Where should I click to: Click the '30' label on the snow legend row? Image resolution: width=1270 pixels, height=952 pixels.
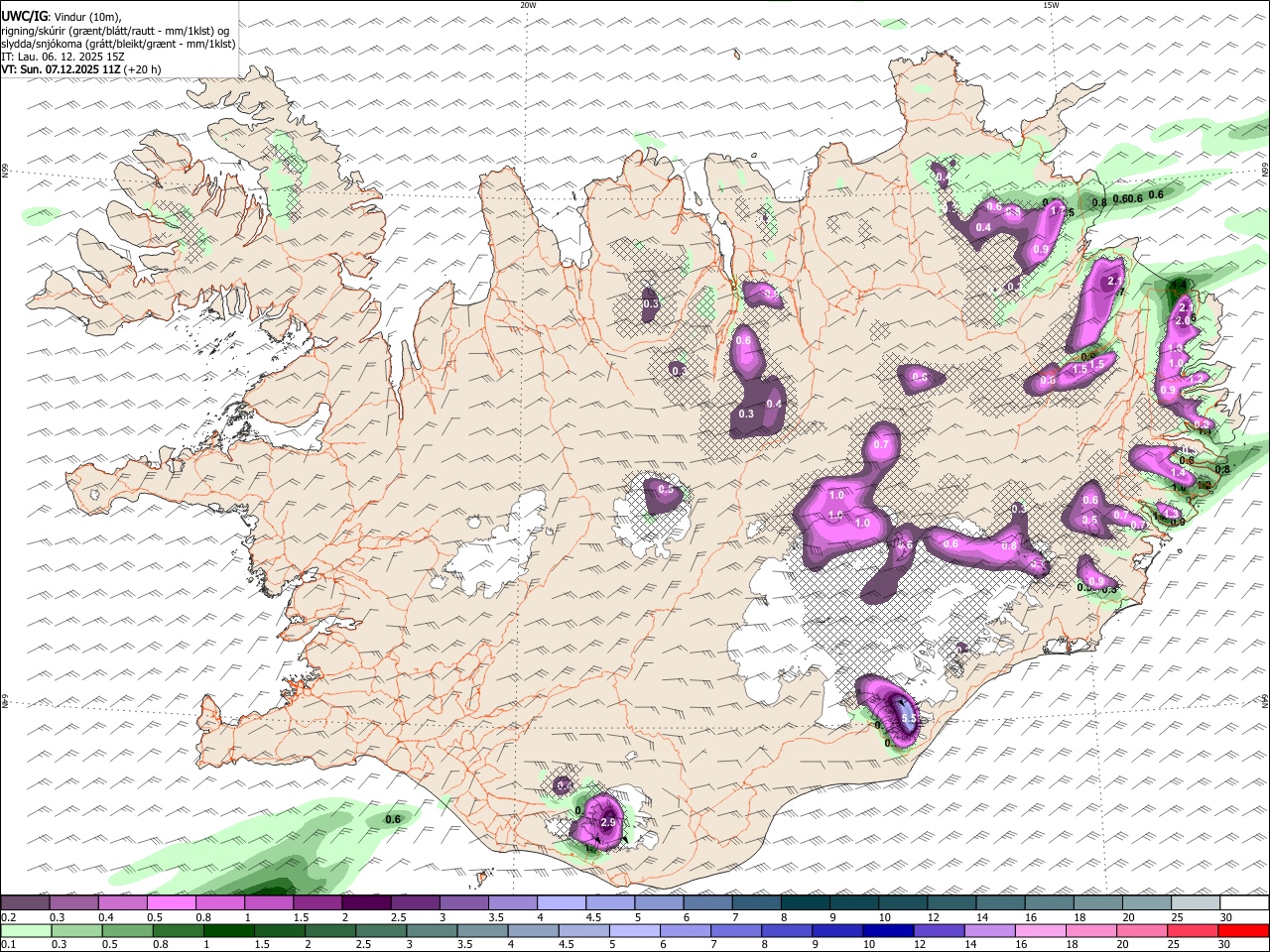tap(1226, 917)
